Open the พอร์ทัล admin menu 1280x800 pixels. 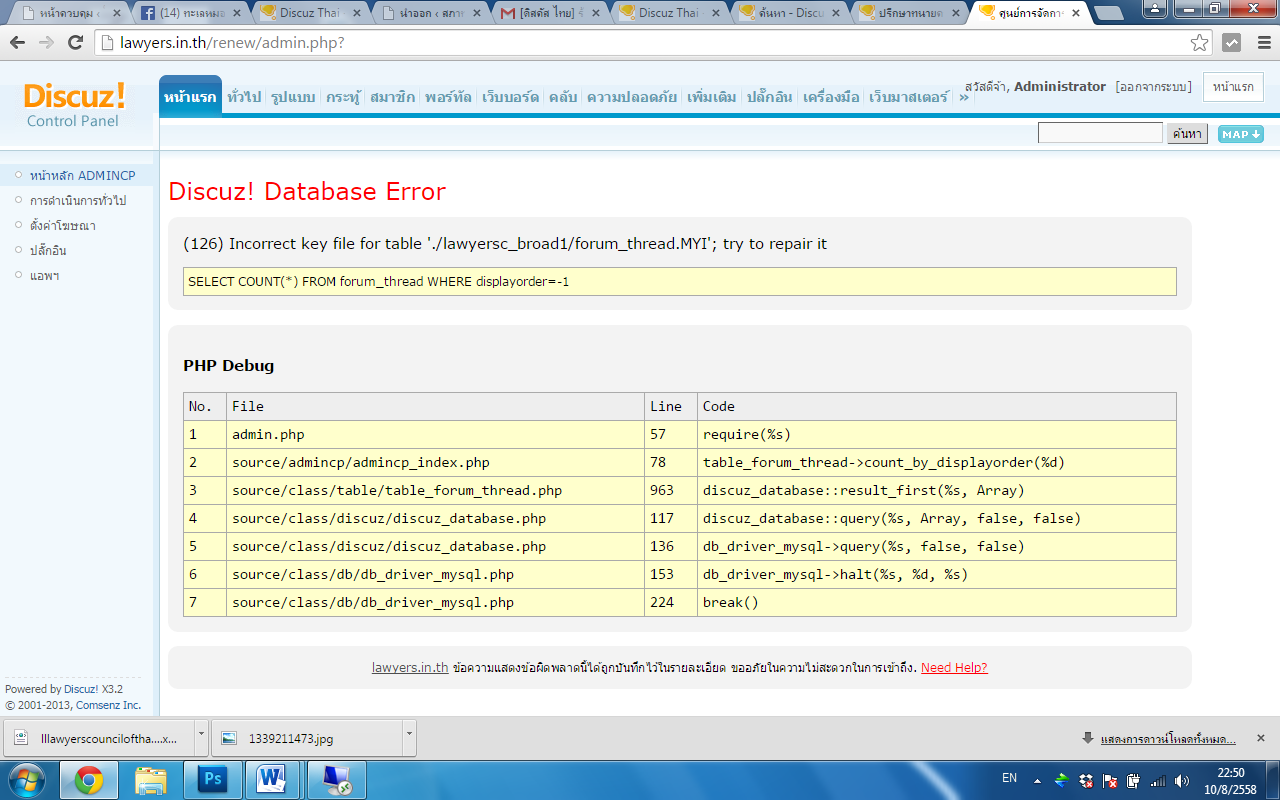(449, 97)
